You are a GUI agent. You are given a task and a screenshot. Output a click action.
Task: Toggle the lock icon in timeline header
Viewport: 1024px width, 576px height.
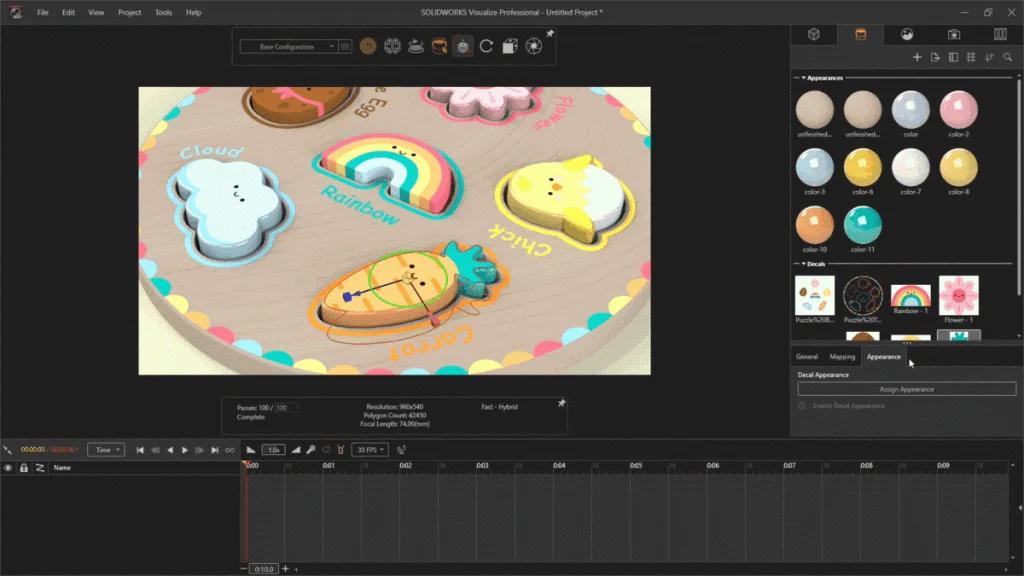point(24,467)
